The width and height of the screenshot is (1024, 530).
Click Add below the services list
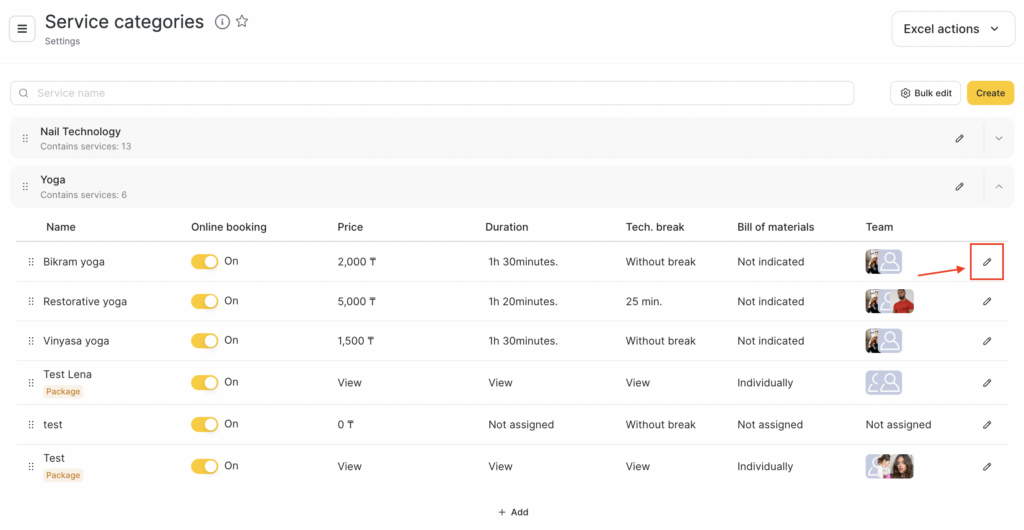513,512
